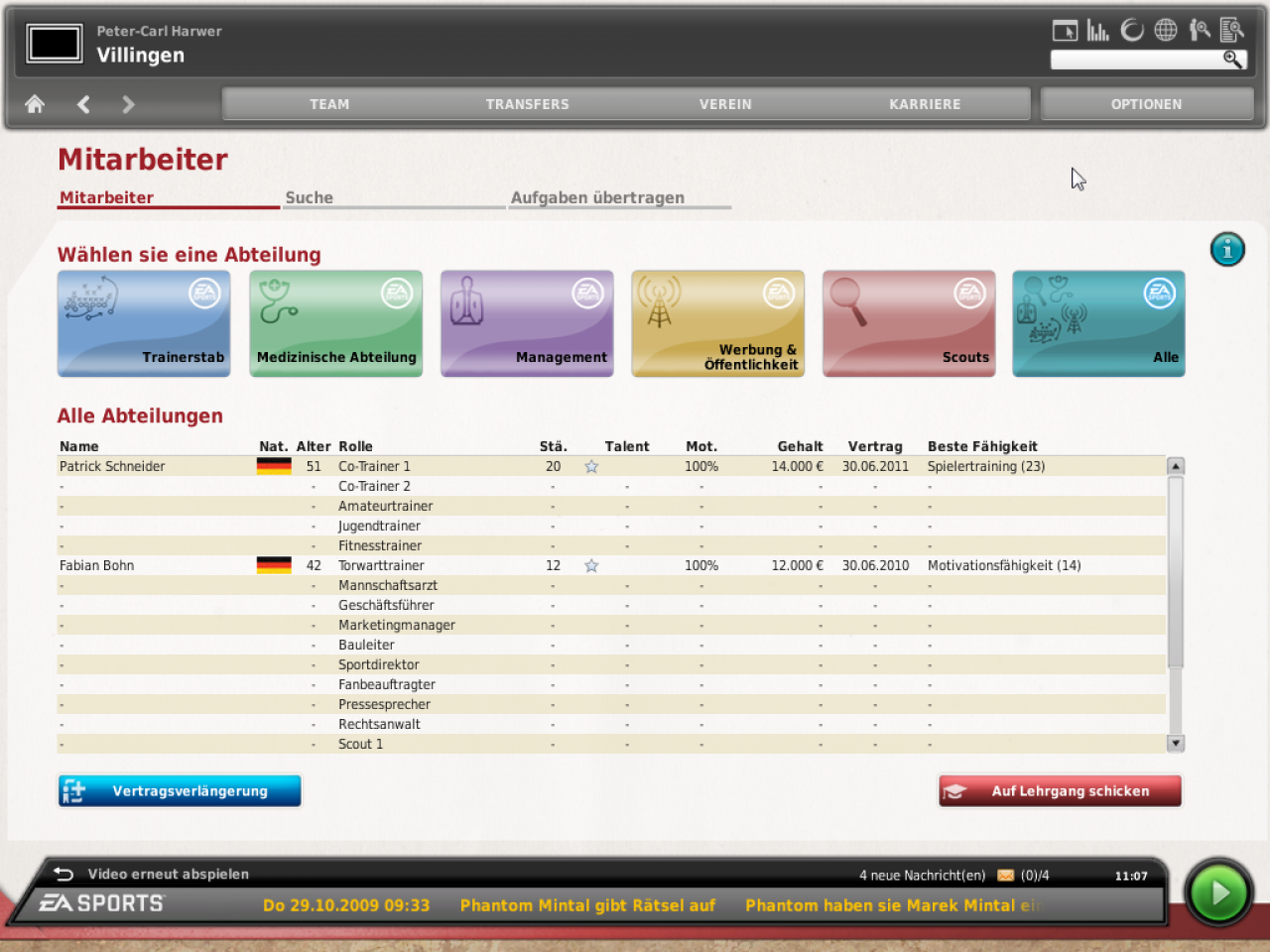Screen dimensions: 1270x952
Task: Select the Medizinische Abteilung department card
Action: pyautogui.click(x=335, y=323)
